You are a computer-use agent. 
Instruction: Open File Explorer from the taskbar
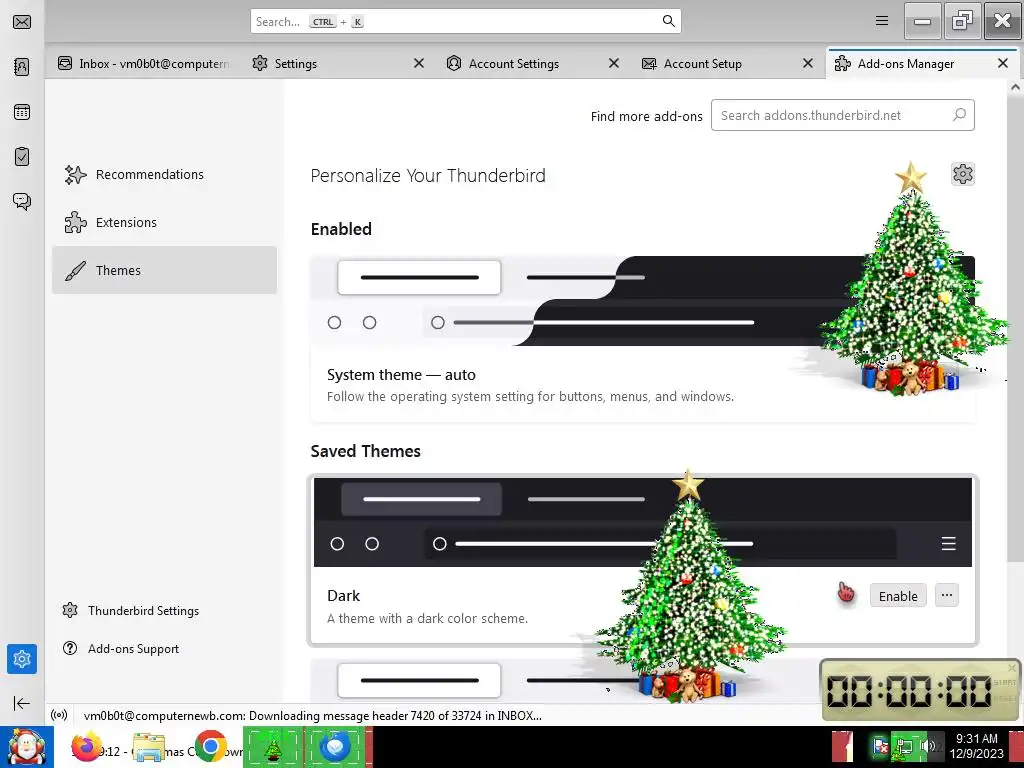(x=149, y=746)
